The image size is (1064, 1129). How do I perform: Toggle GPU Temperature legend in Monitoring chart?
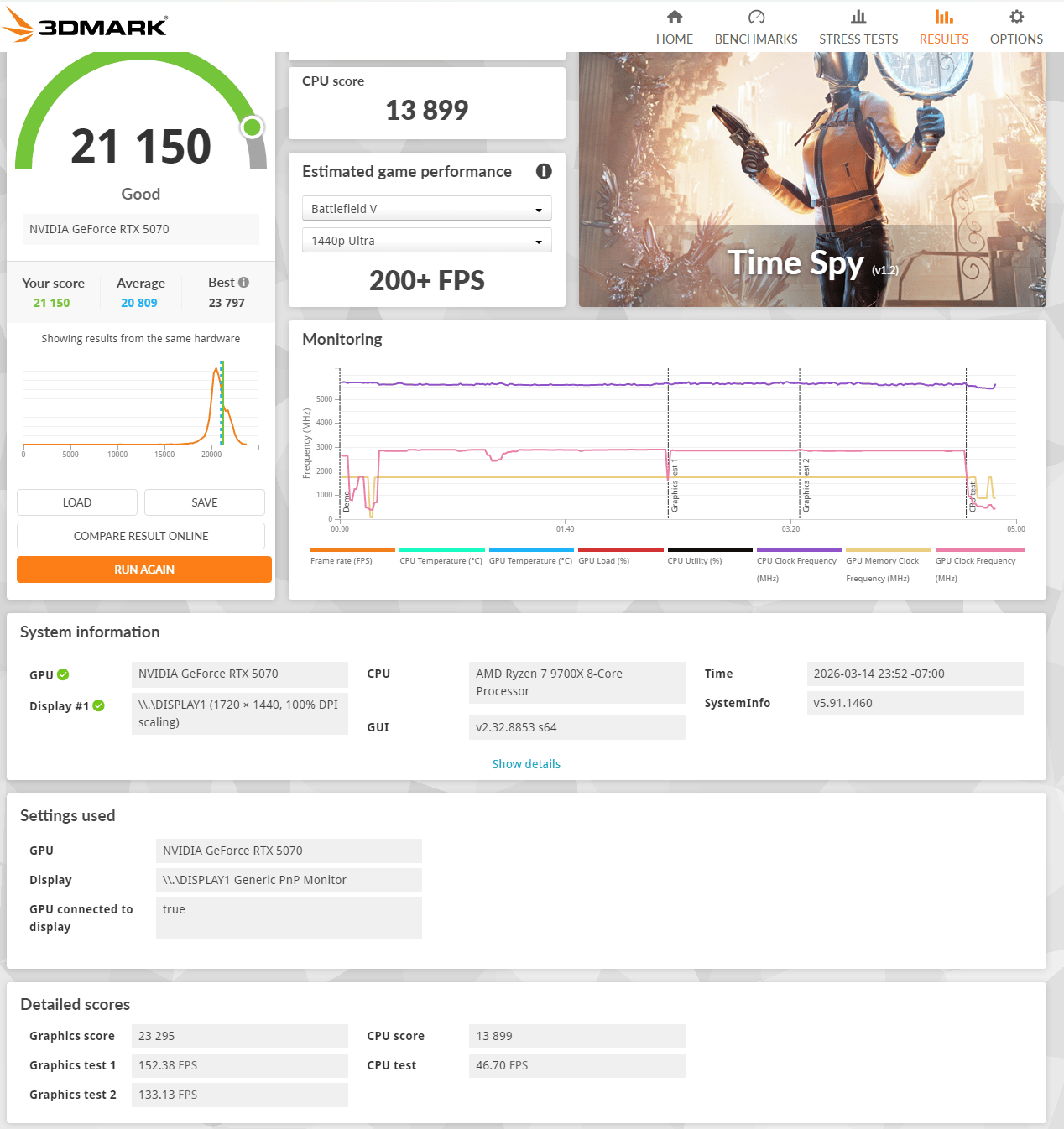tap(531, 556)
